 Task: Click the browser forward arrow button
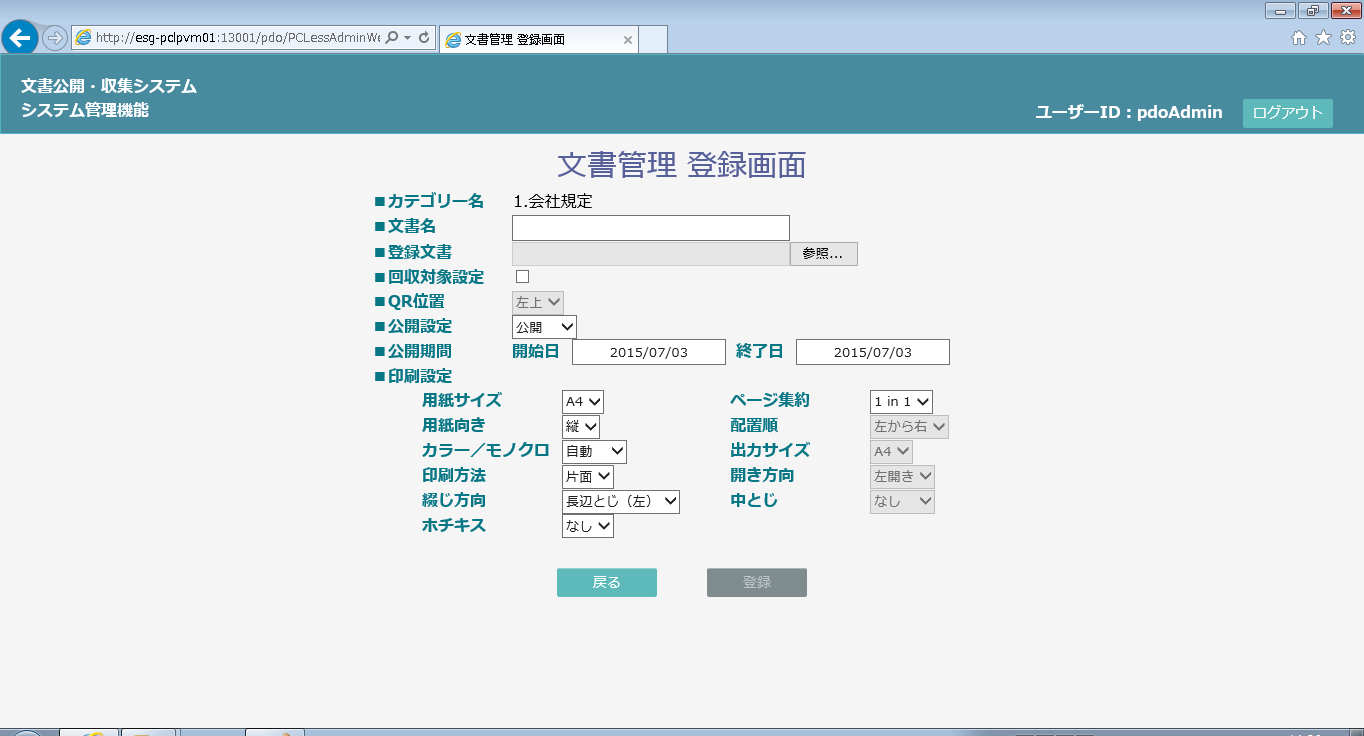coord(54,38)
